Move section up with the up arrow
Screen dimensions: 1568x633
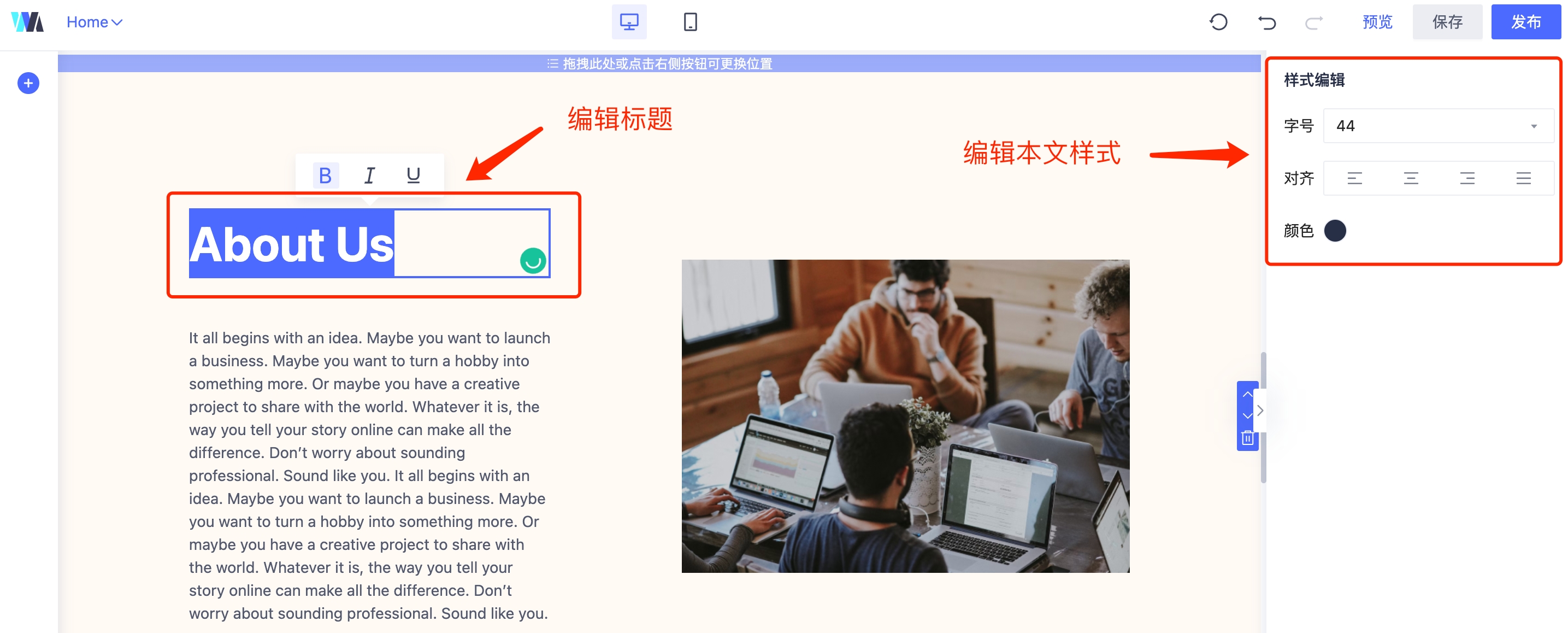pos(1247,394)
